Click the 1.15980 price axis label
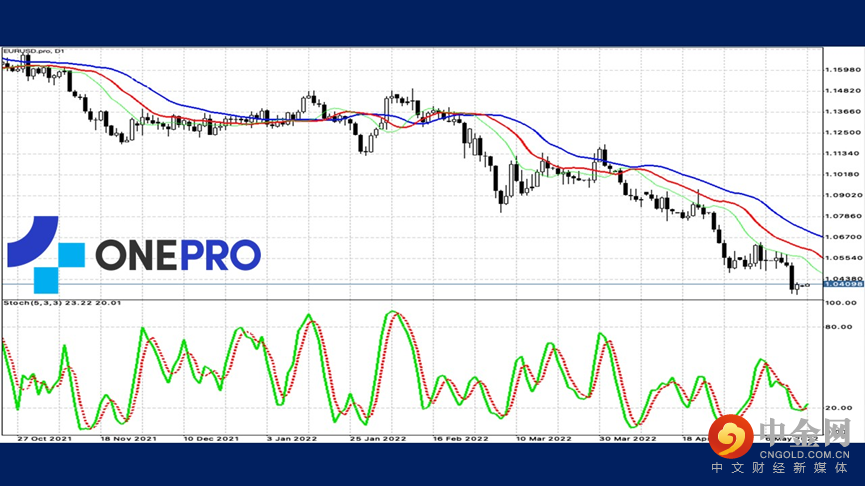This screenshot has height=486, width=865. coord(844,70)
